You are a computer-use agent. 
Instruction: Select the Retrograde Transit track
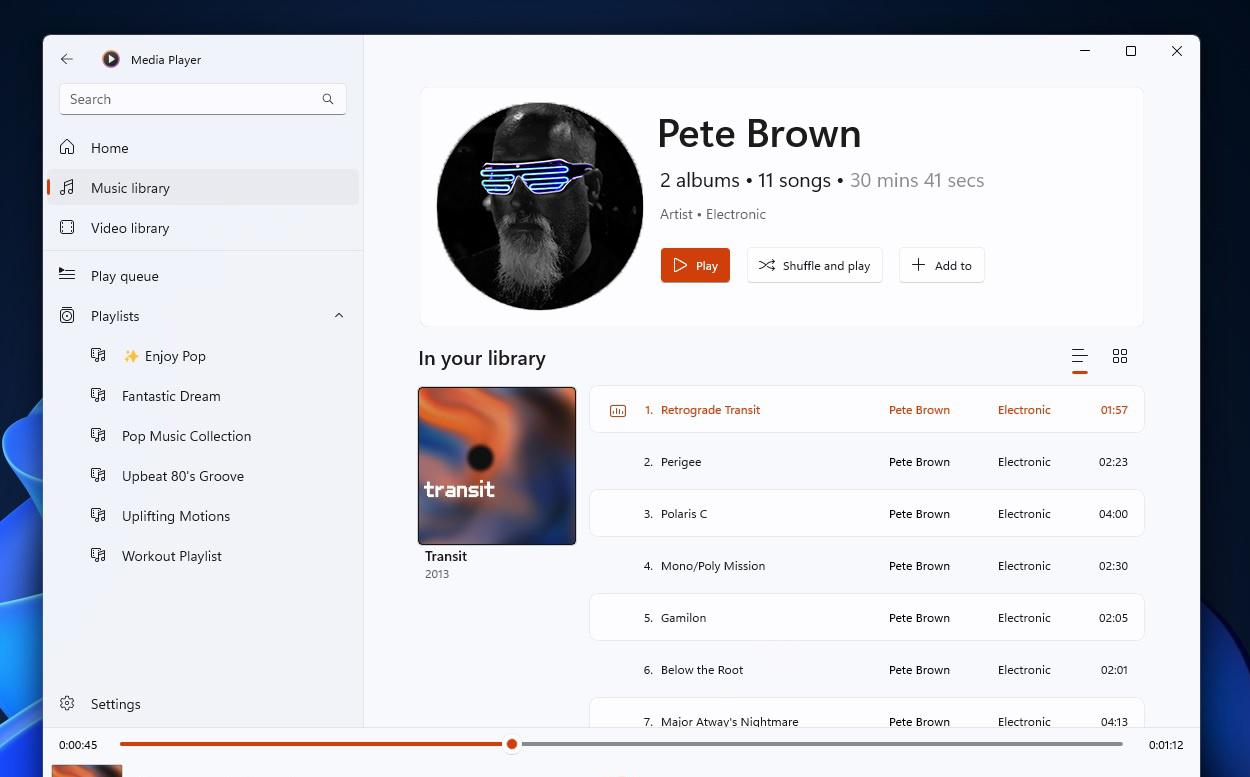coord(867,410)
